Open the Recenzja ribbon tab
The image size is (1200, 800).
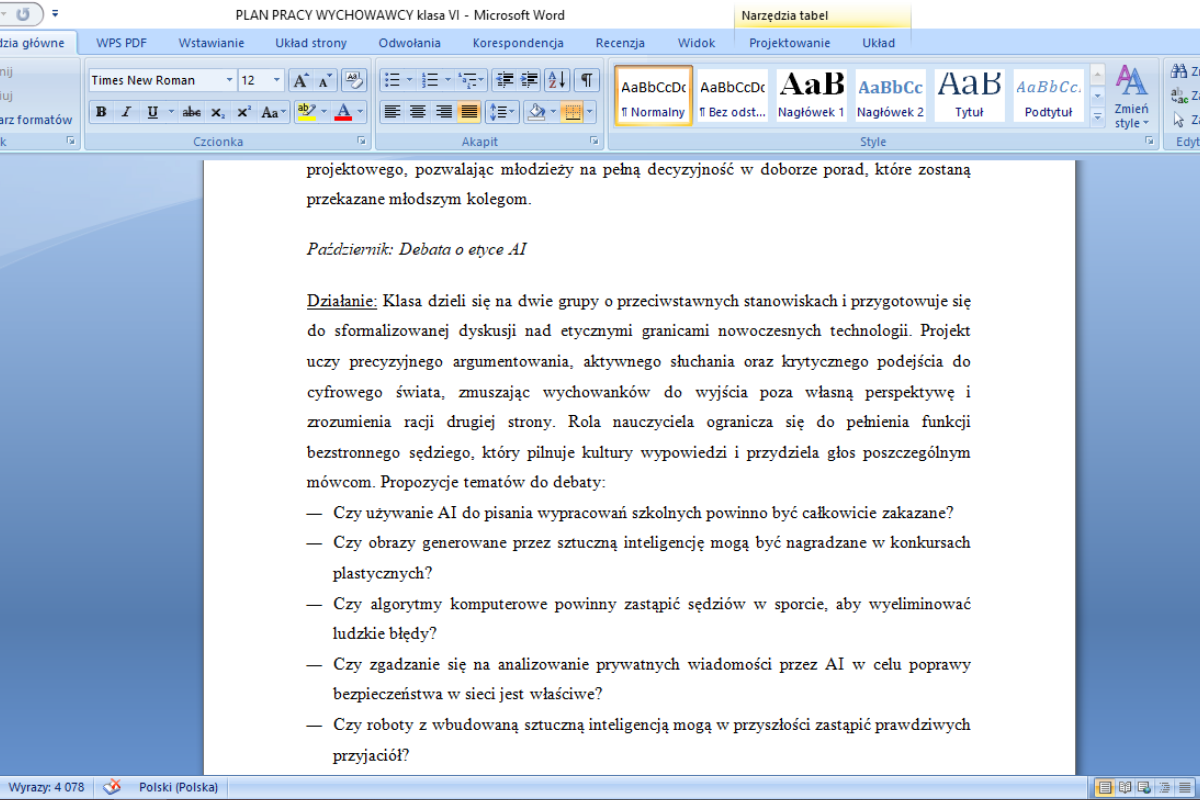620,43
